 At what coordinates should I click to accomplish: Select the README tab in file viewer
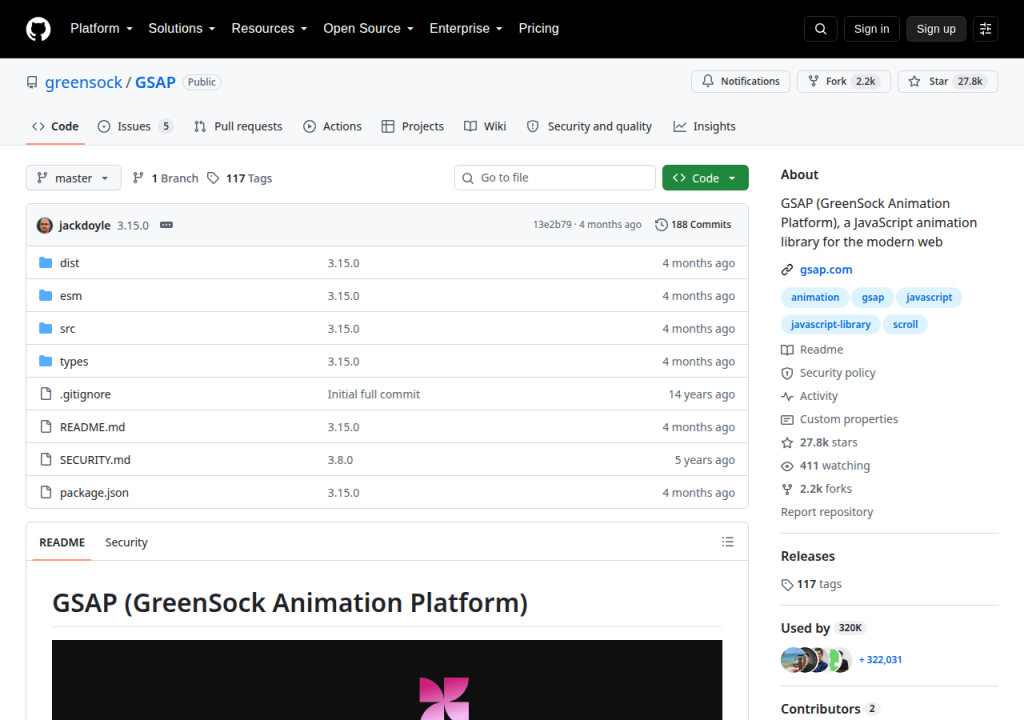pyautogui.click(x=62, y=542)
